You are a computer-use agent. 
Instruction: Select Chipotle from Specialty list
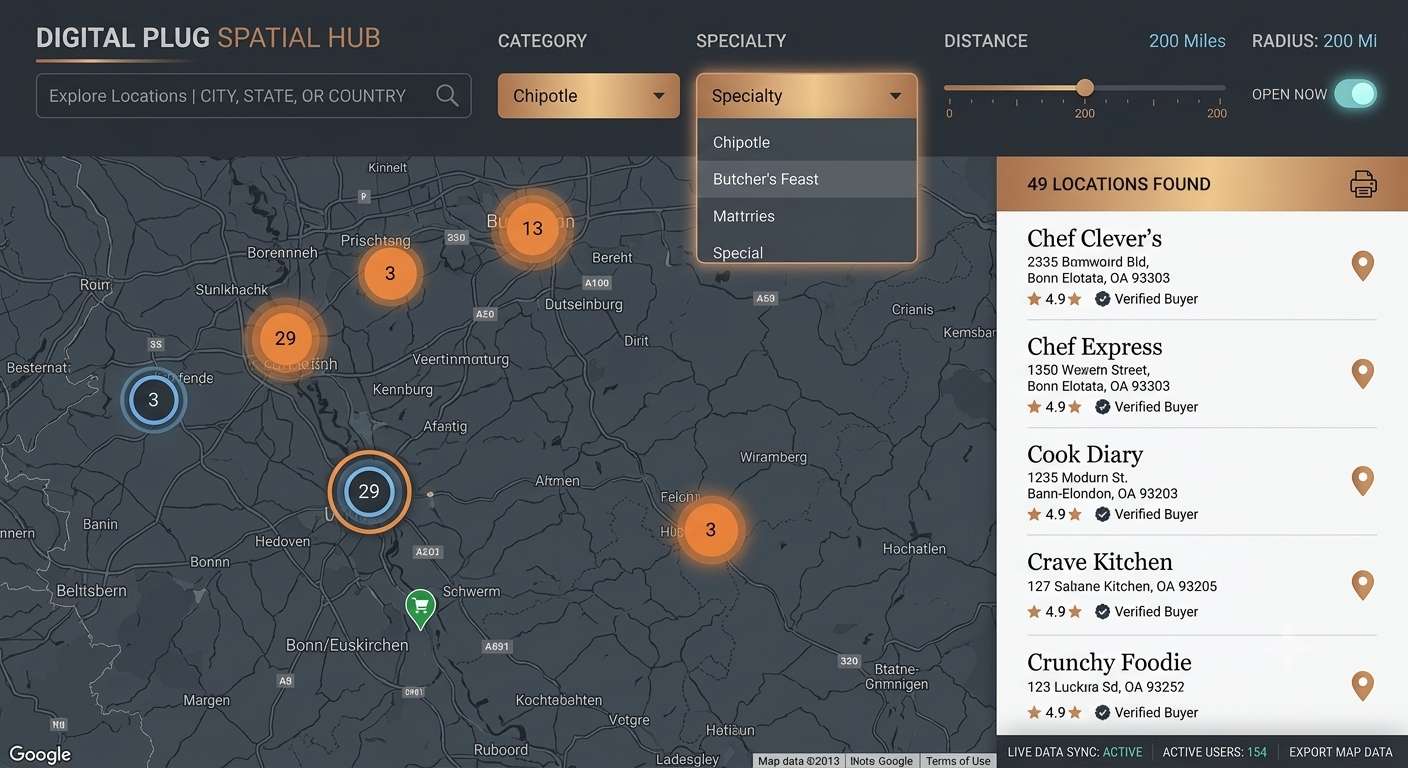(x=807, y=142)
